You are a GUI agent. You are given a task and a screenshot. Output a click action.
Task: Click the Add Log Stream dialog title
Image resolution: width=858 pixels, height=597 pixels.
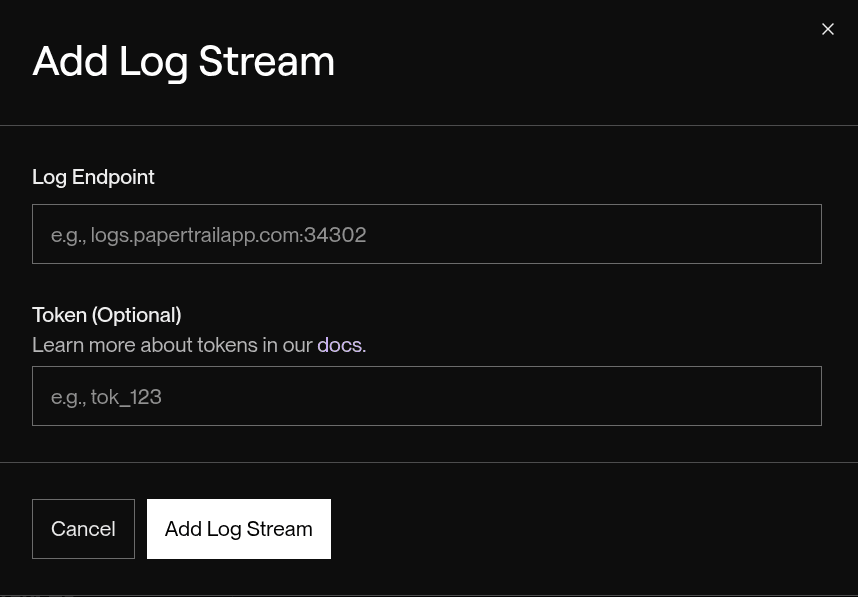click(x=183, y=61)
